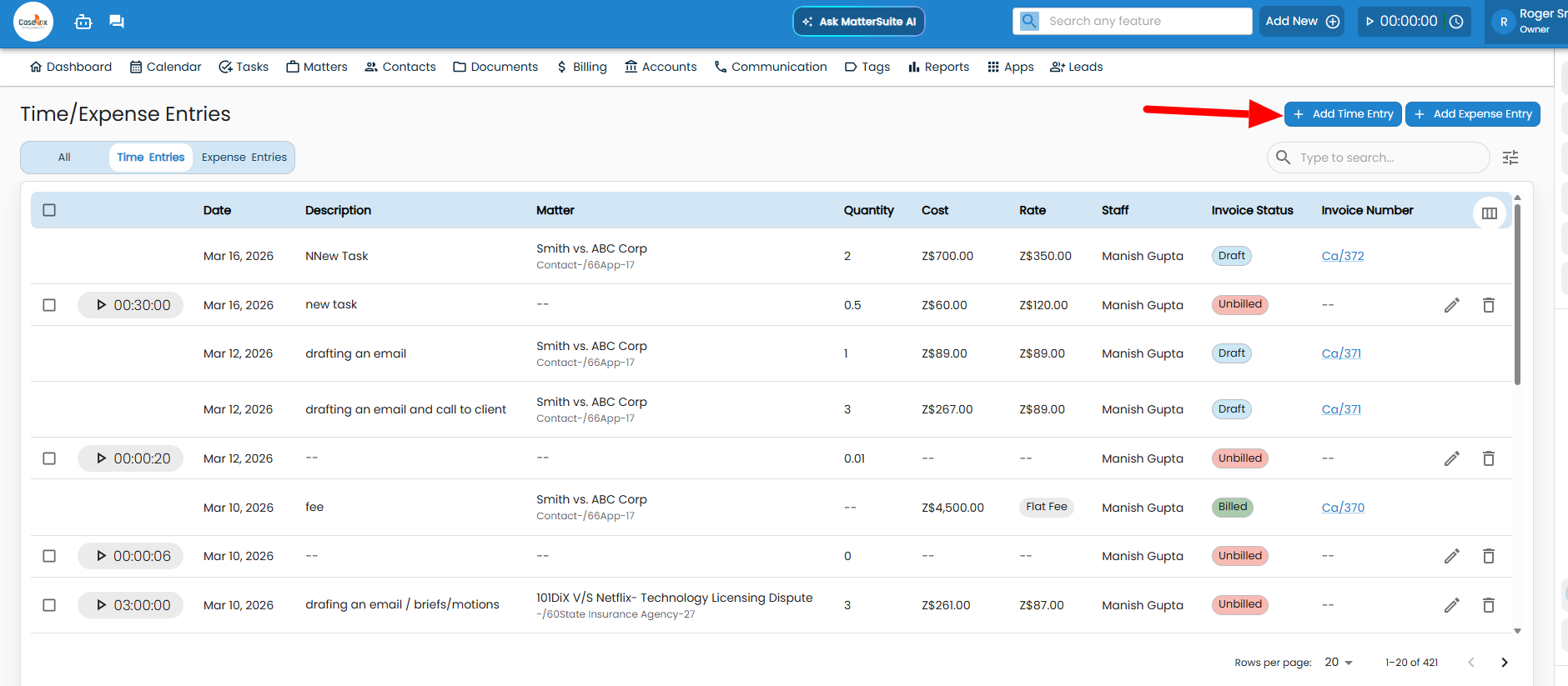Open the filter settings icon beside search
Image resolution: width=1568 pixels, height=686 pixels.
tap(1510, 158)
